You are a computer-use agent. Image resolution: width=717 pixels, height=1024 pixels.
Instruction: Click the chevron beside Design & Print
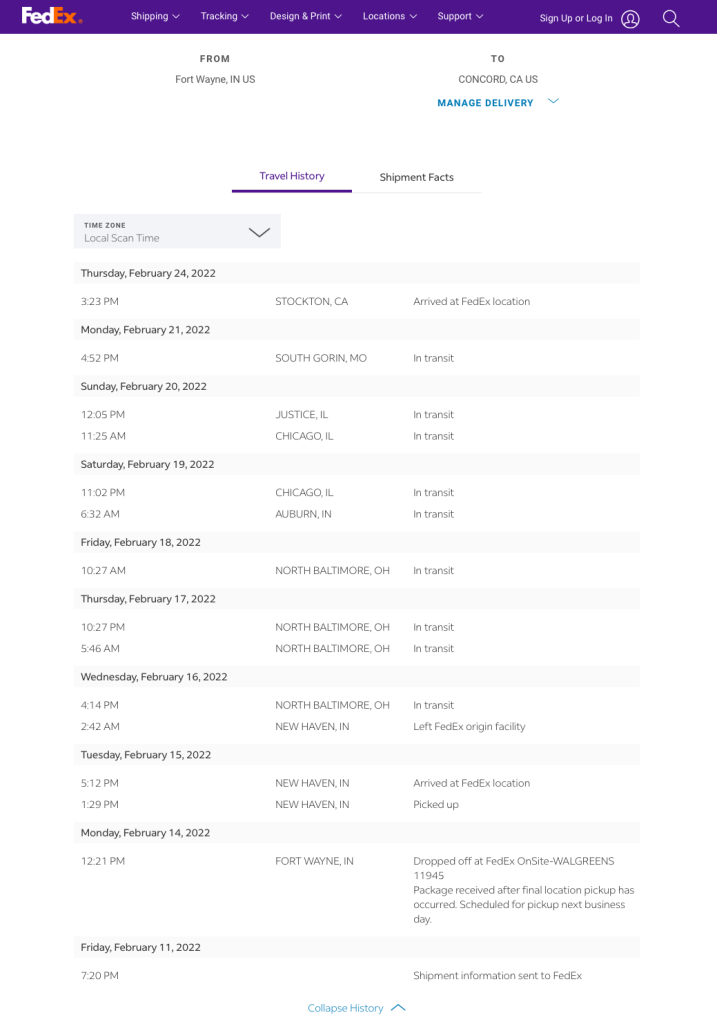338,17
